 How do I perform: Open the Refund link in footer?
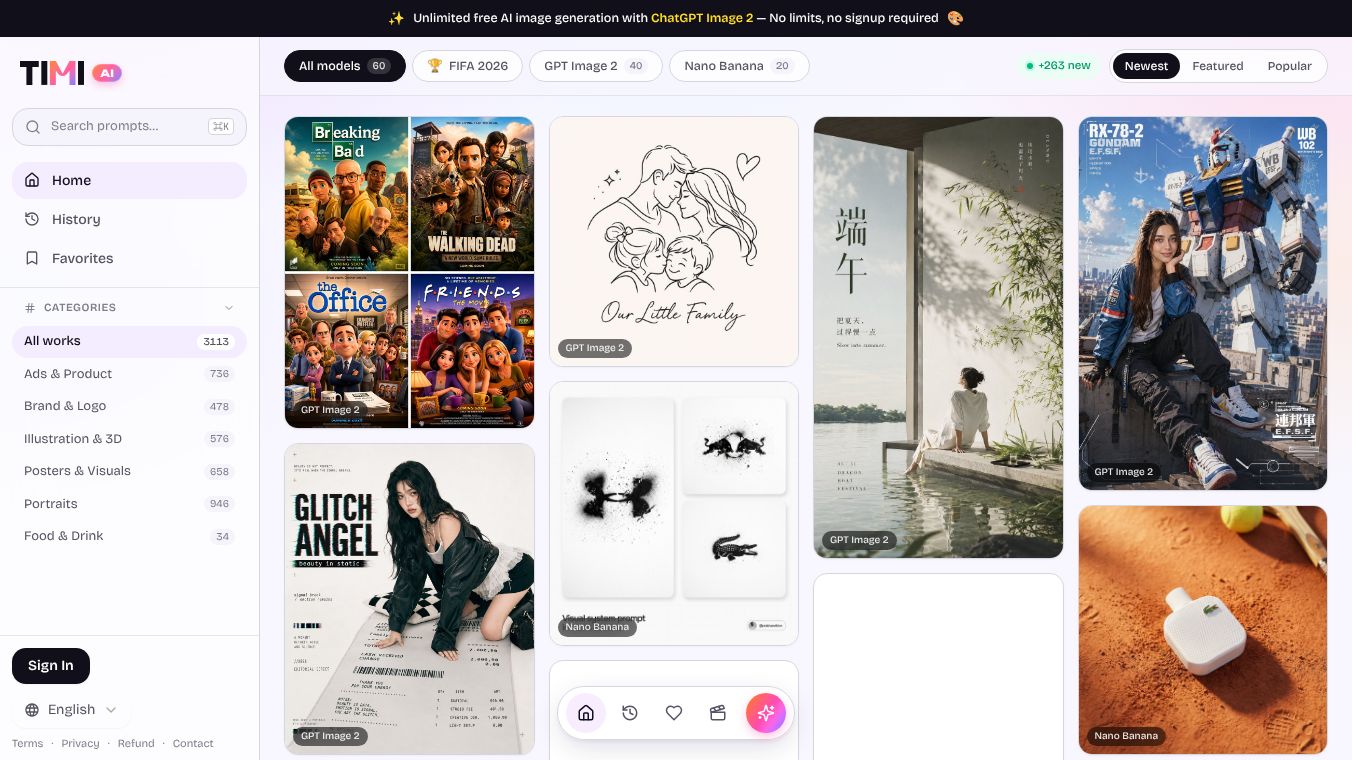(x=136, y=743)
